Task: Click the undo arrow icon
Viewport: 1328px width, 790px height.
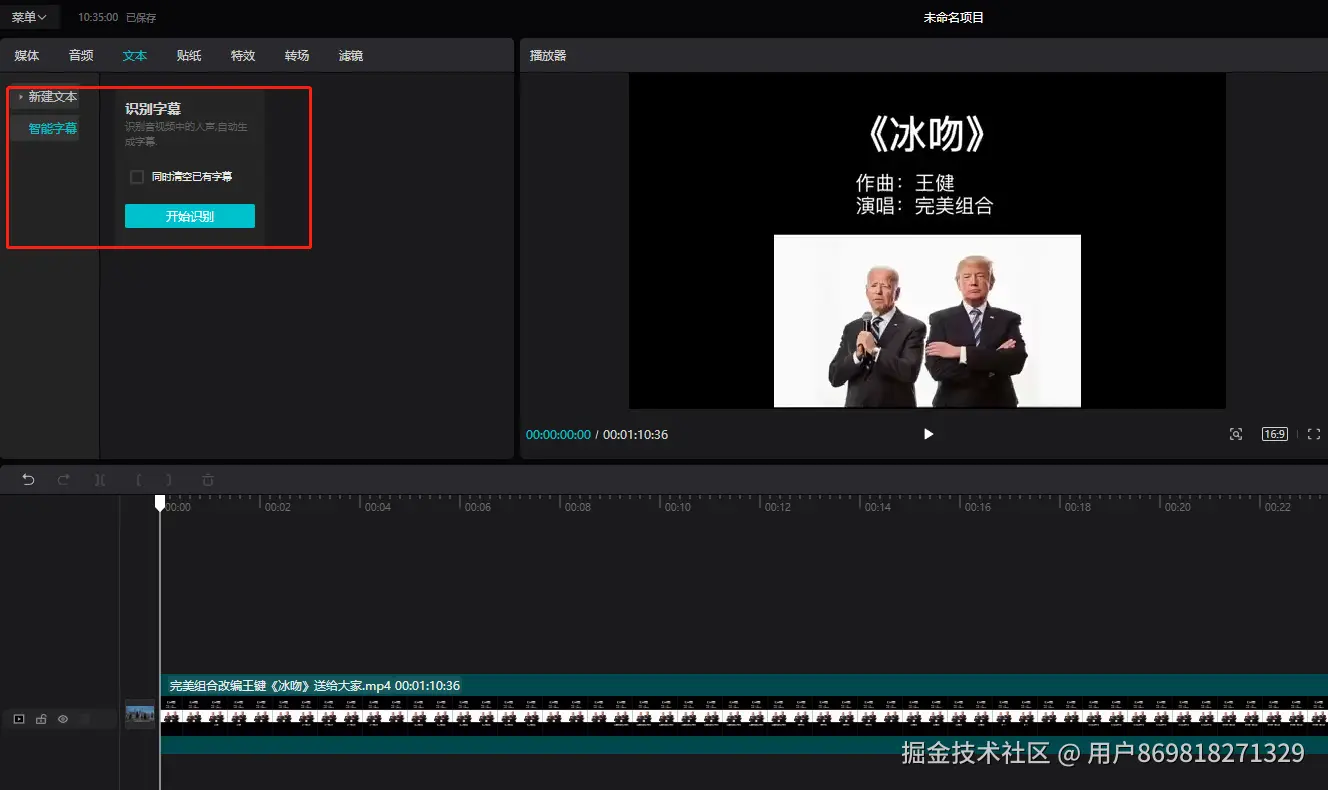Action: [x=28, y=480]
